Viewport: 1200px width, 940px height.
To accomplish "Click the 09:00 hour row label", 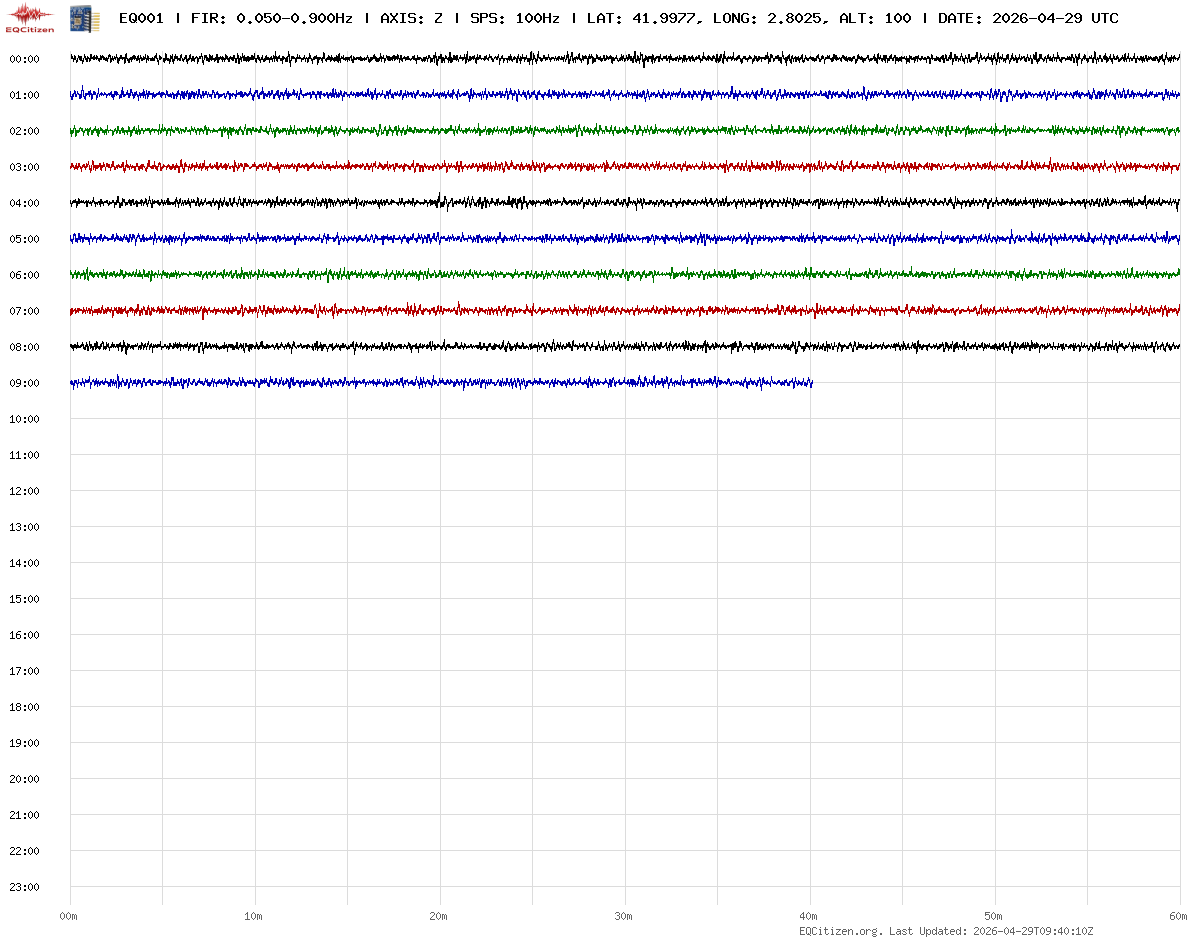I will tap(24, 383).
